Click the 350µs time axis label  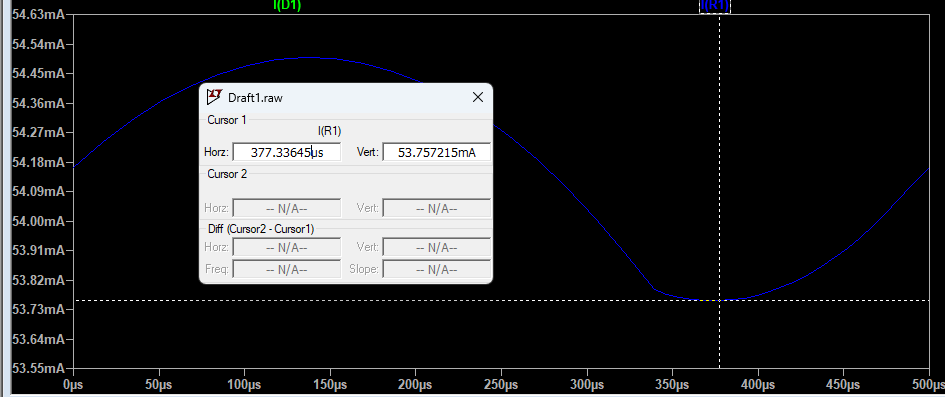[x=672, y=384]
